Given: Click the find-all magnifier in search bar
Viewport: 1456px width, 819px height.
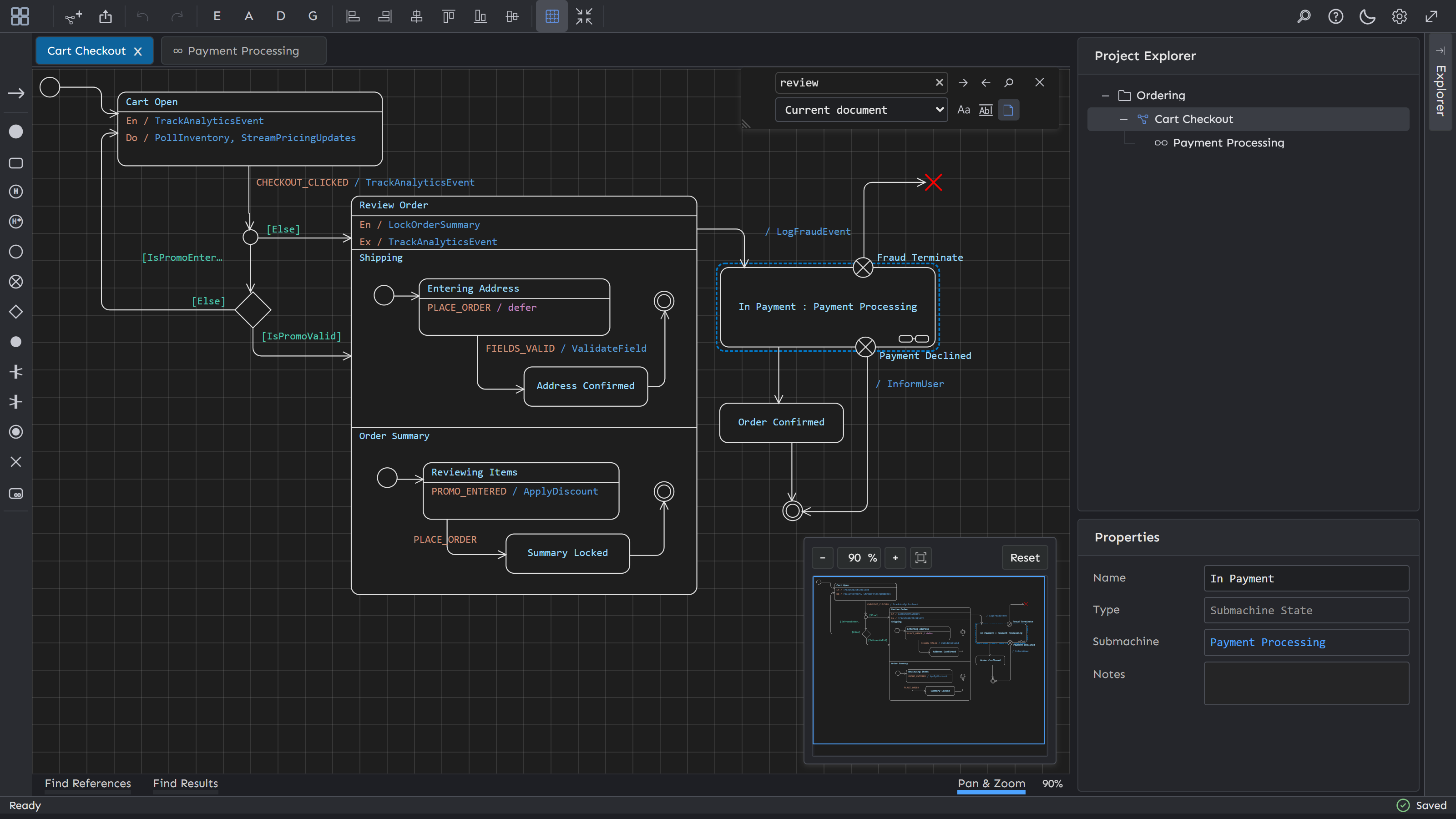Looking at the screenshot, I should click(x=1009, y=82).
